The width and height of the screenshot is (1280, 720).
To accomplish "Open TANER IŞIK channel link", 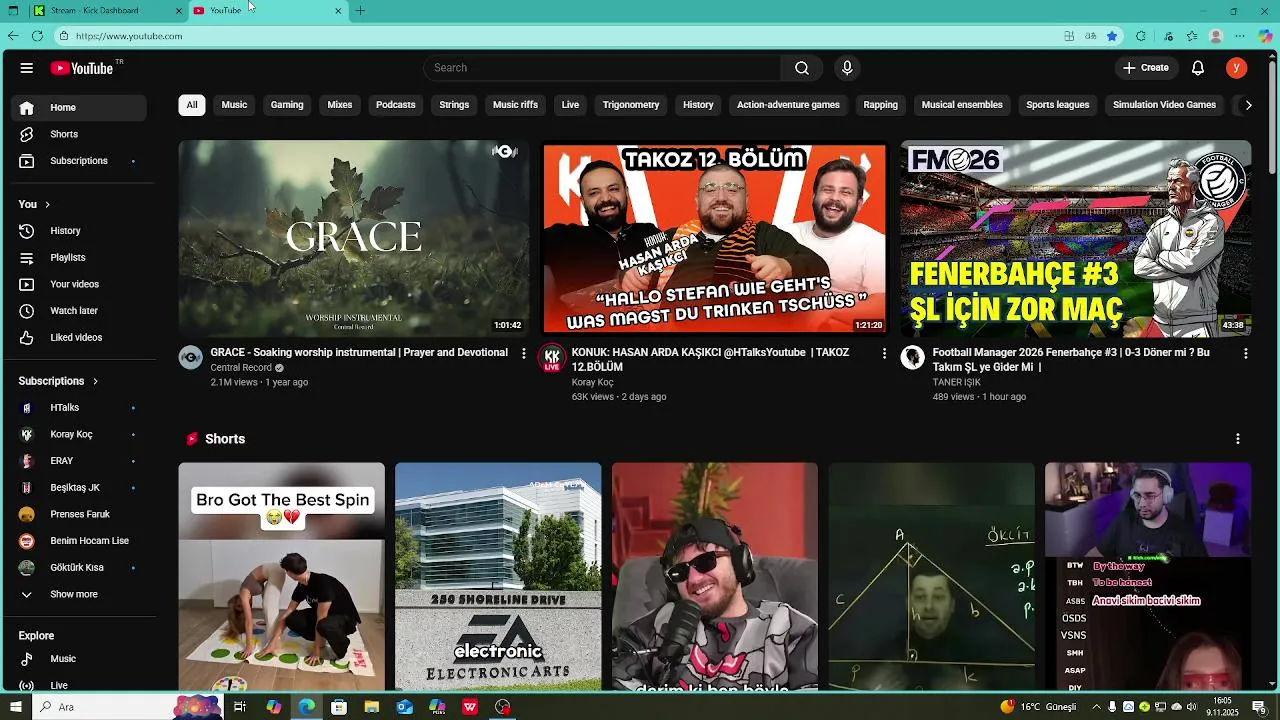I will tap(956, 382).
